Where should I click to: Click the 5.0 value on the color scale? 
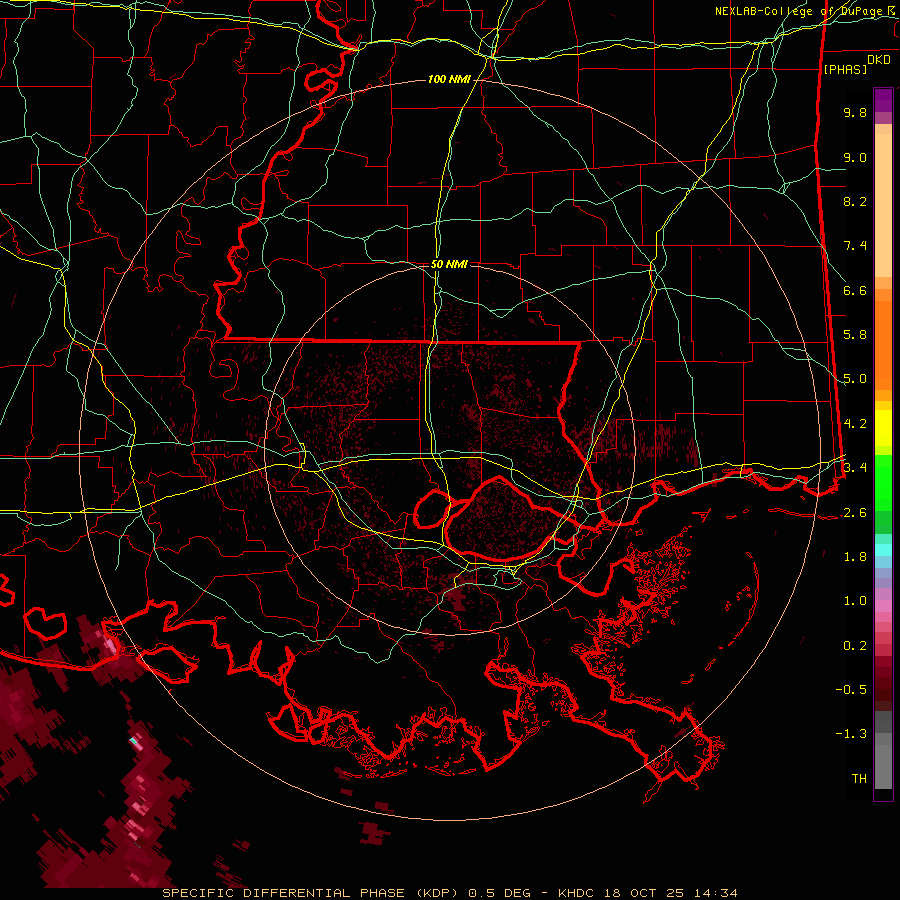[855, 379]
